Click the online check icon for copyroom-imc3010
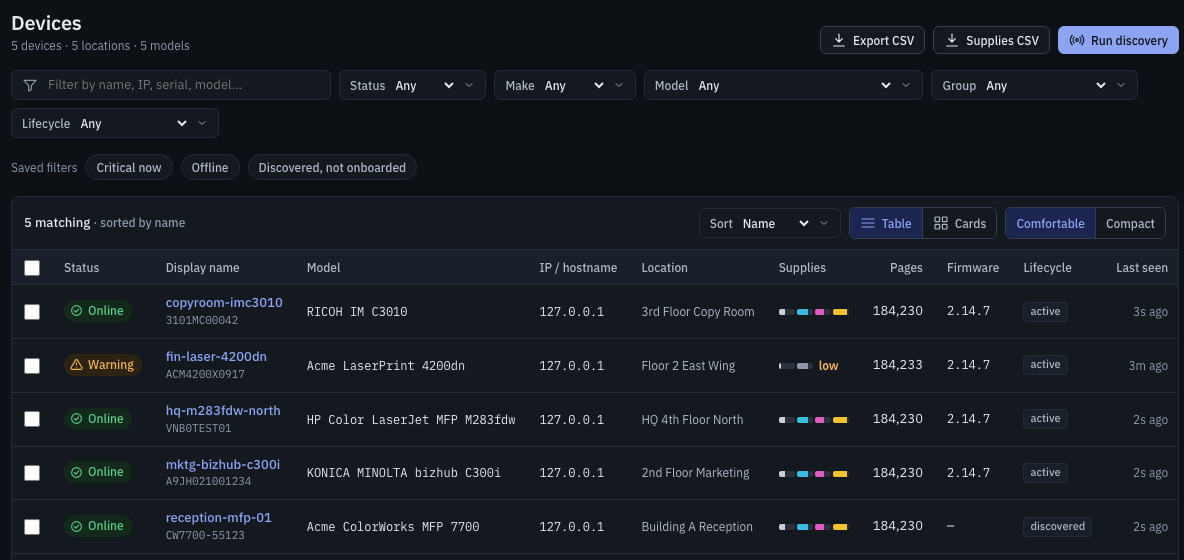This screenshot has height=560, width=1184. (76, 311)
